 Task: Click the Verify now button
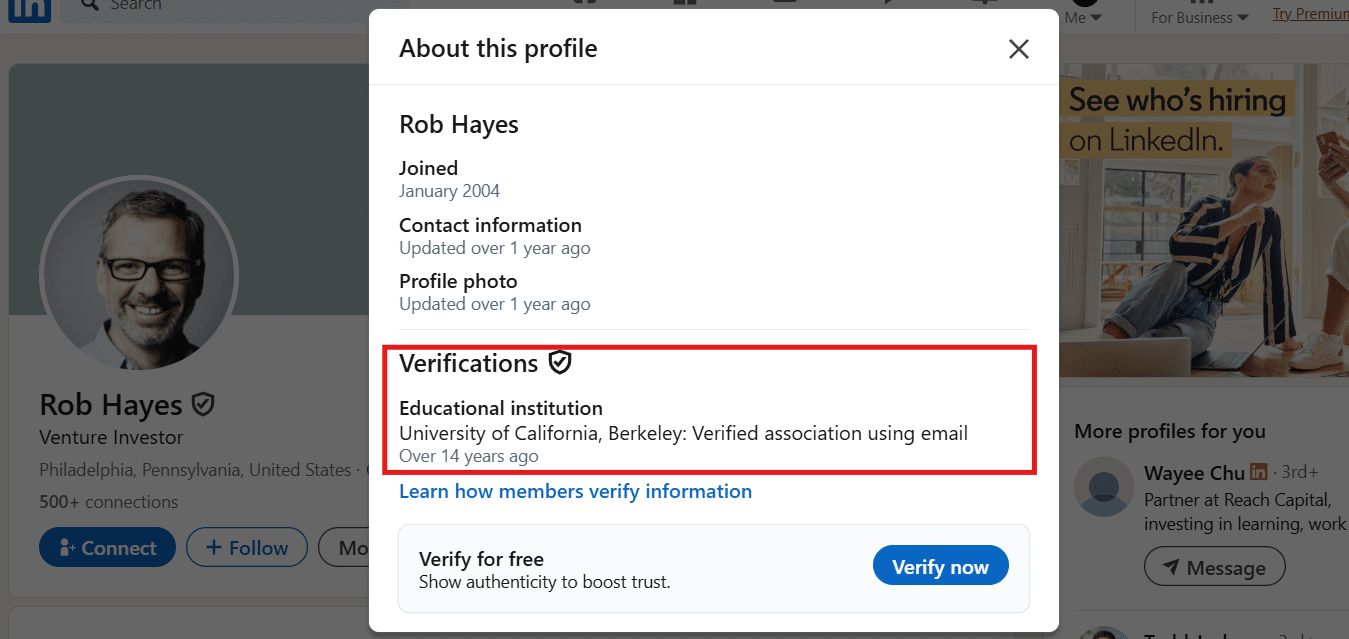[x=940, y=565]
